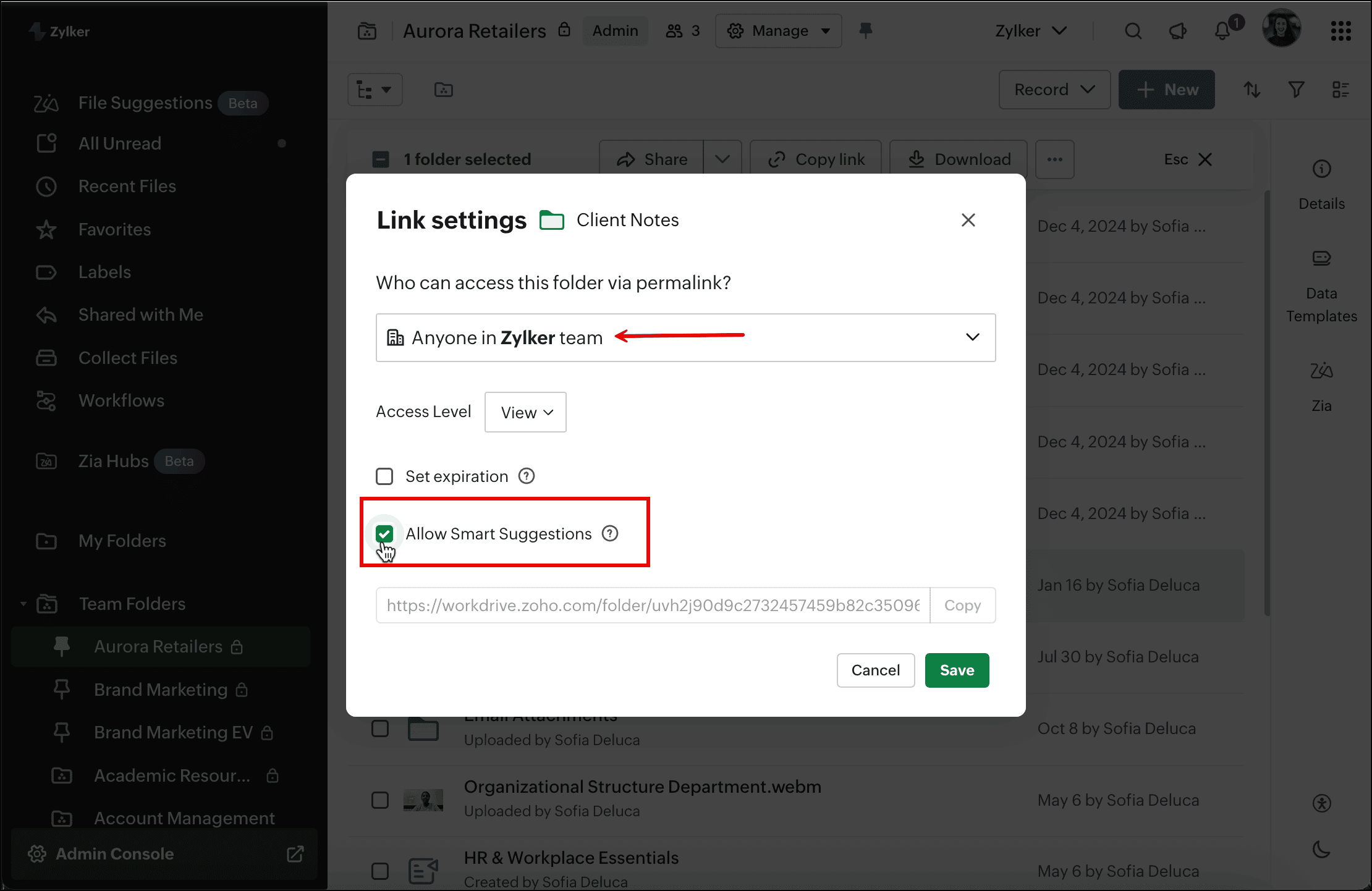Go to Recent Files in sidebar

coord(127,186)
